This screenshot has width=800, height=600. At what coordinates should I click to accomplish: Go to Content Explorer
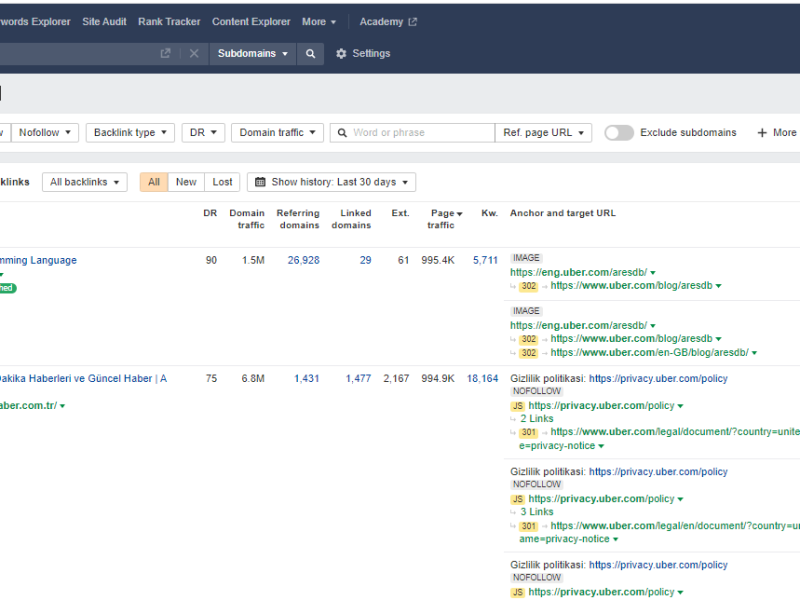(x=251, y=22)
